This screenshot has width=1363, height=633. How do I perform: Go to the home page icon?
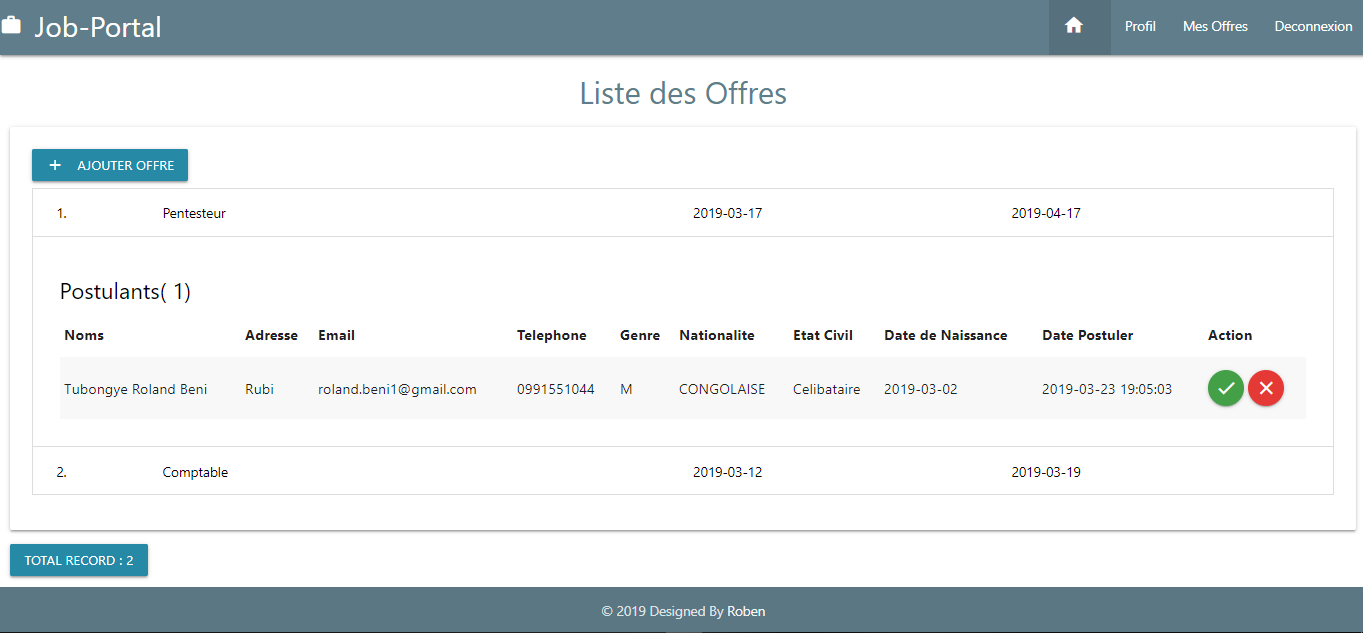tap(1074, 27)
